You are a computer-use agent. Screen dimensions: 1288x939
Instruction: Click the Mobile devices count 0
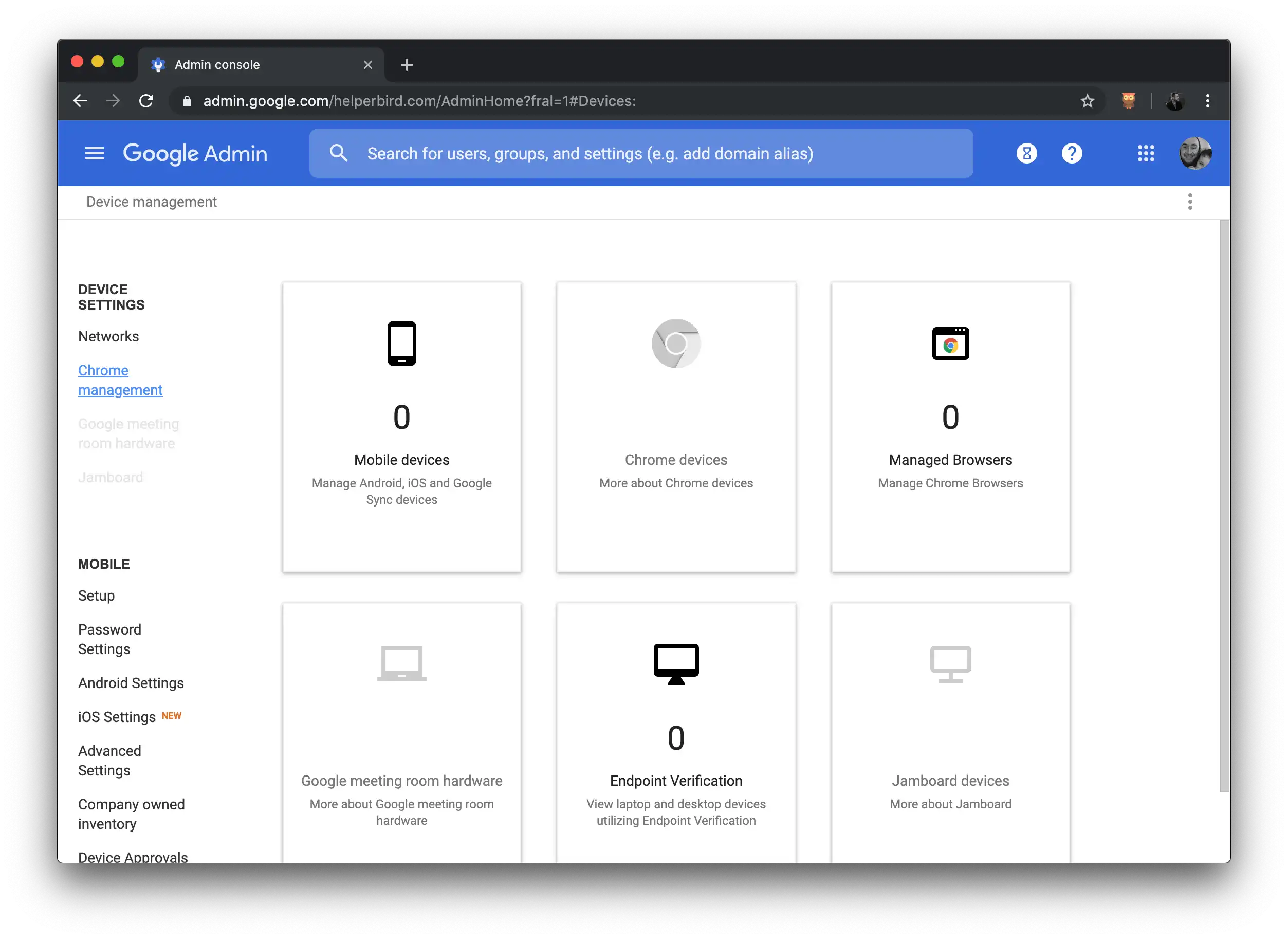tap(402, 418)
